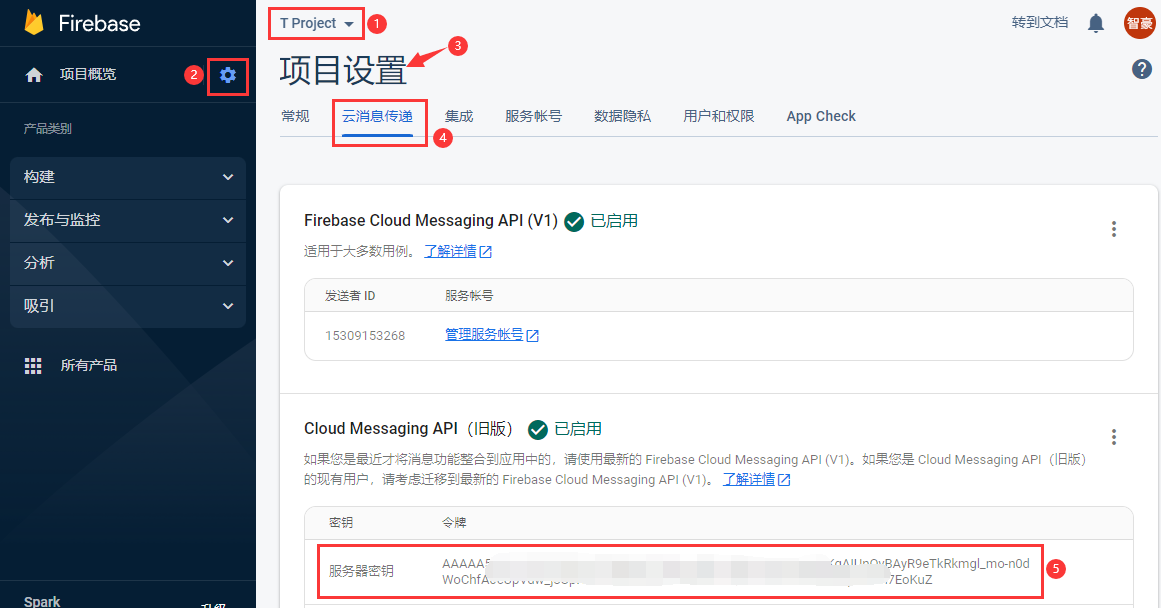
Task: Click the server key token value
Action: (x=735, y=572)
